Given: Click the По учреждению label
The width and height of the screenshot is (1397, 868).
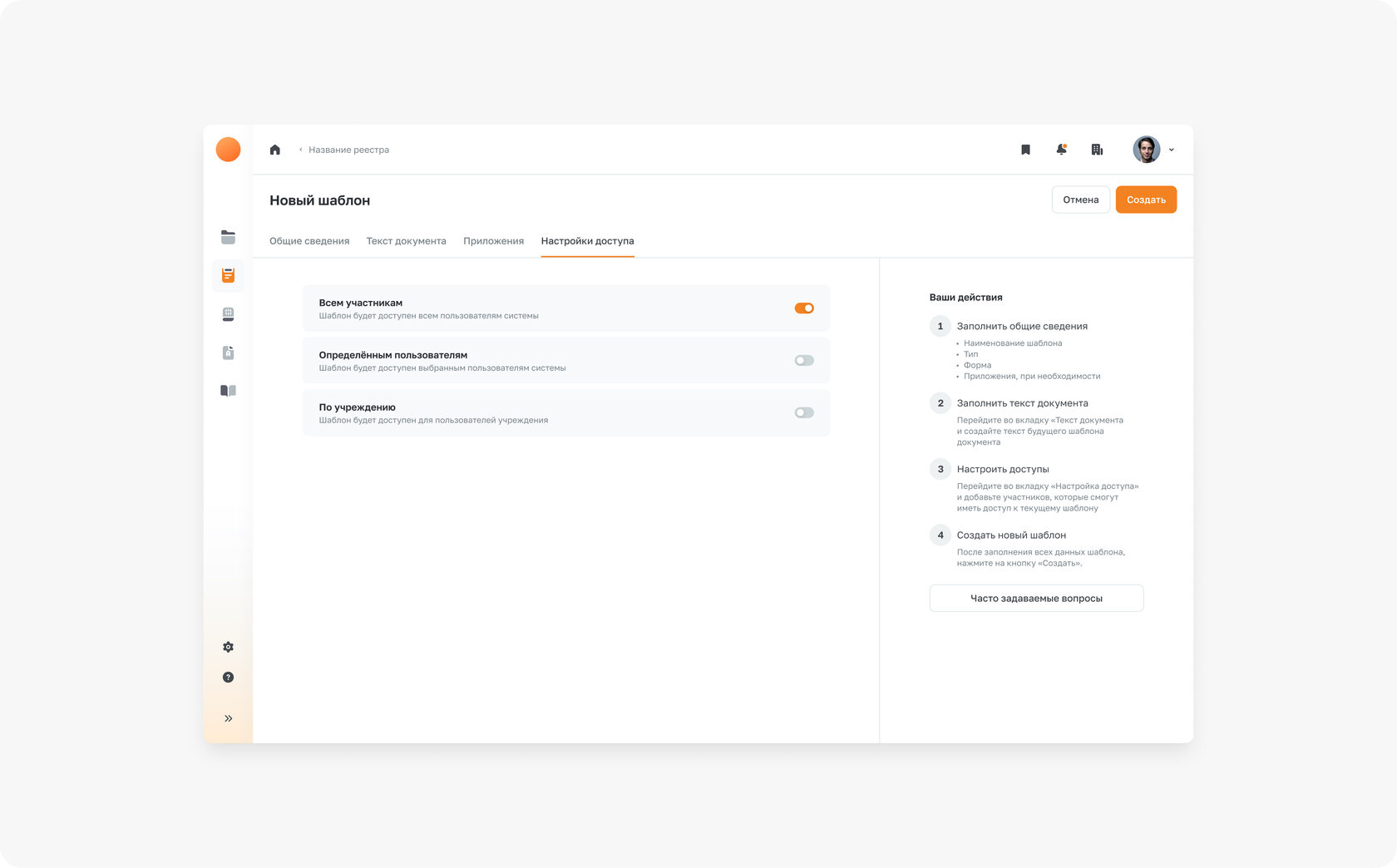Looking at the screenshot, I should coord(357,407).
